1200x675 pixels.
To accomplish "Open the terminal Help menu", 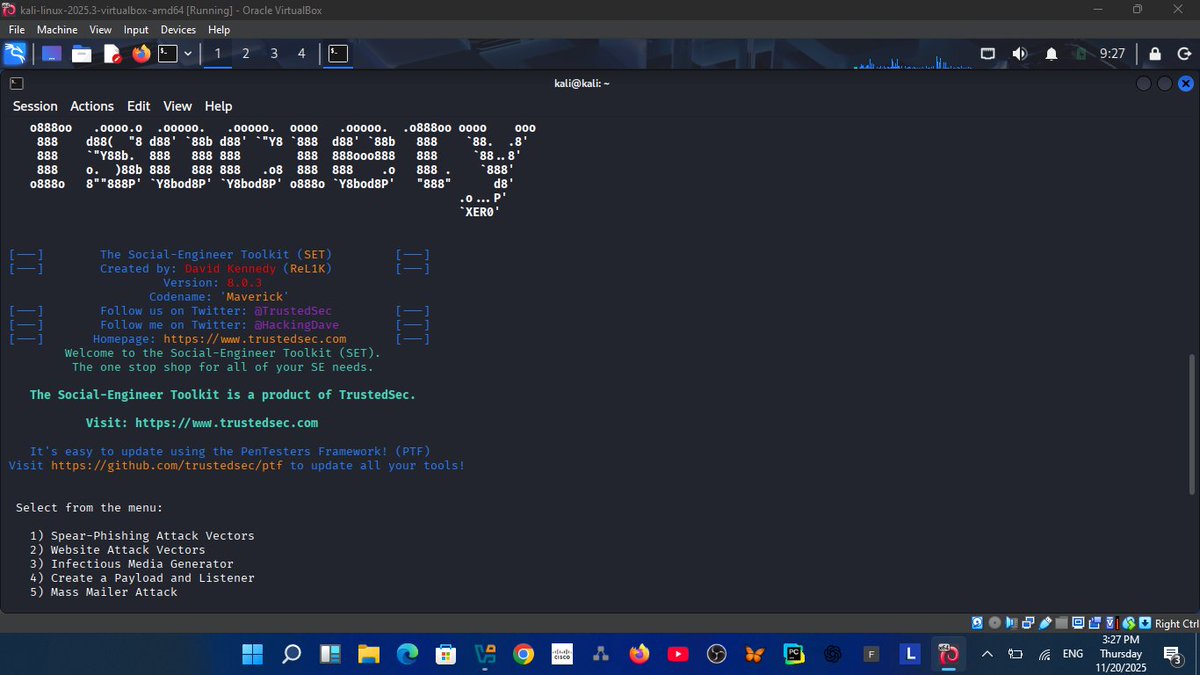I will pyautogui.click(x=218, y=106).
